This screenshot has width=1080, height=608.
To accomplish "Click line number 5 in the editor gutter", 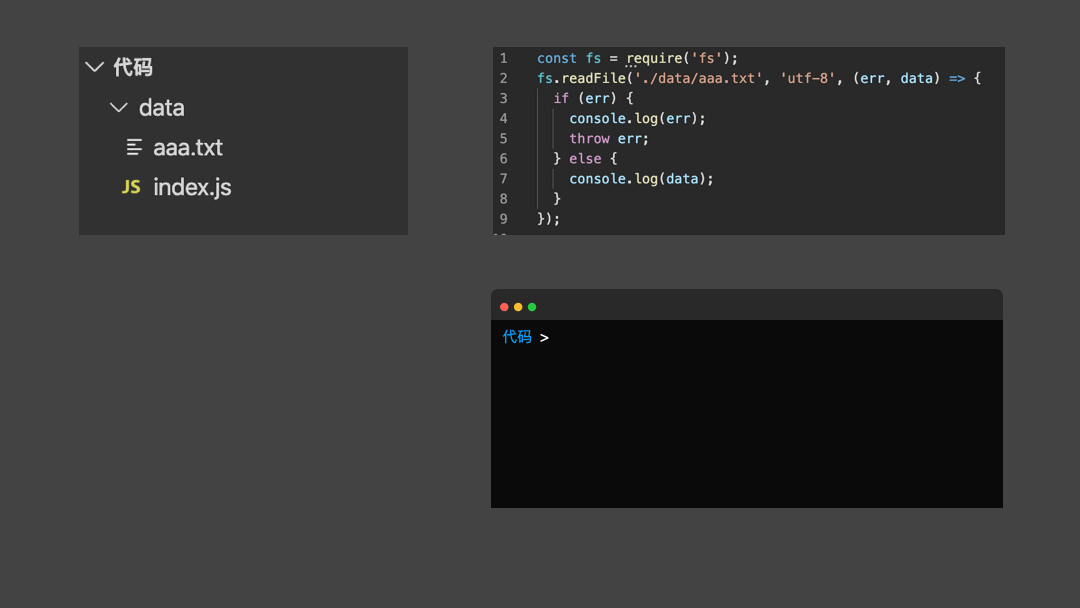I will (503, 138).
